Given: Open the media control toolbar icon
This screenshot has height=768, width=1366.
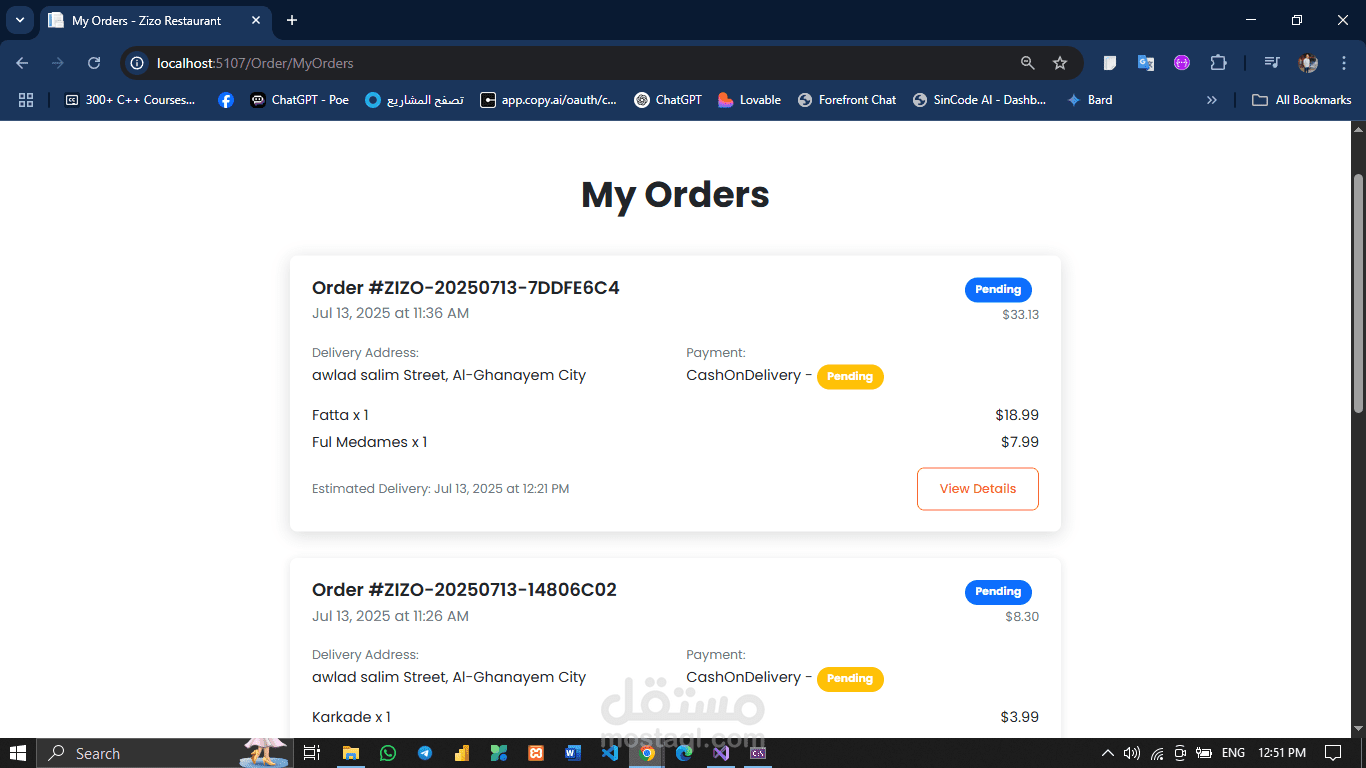Looking at the screenshot, I should click(1271, 63).
